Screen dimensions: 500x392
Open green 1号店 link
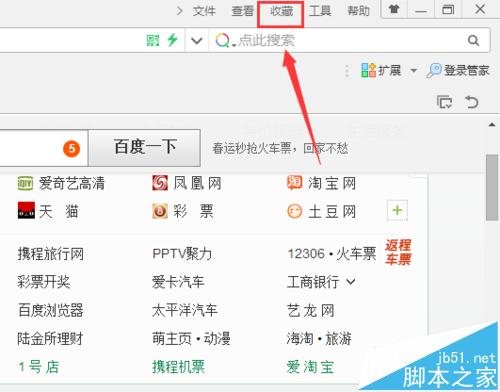(x=39, y=367)
